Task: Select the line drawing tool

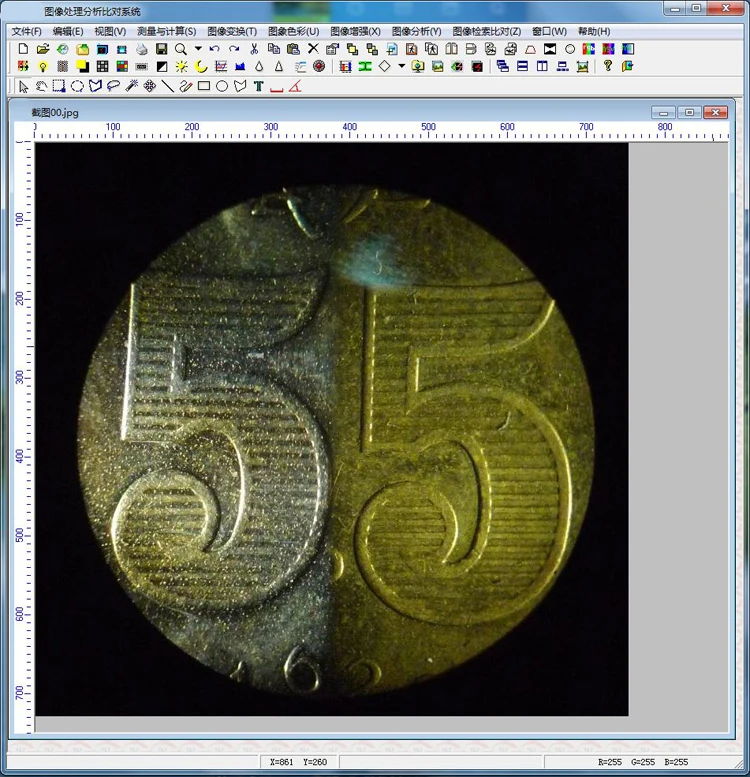Action: click(168, 87)
